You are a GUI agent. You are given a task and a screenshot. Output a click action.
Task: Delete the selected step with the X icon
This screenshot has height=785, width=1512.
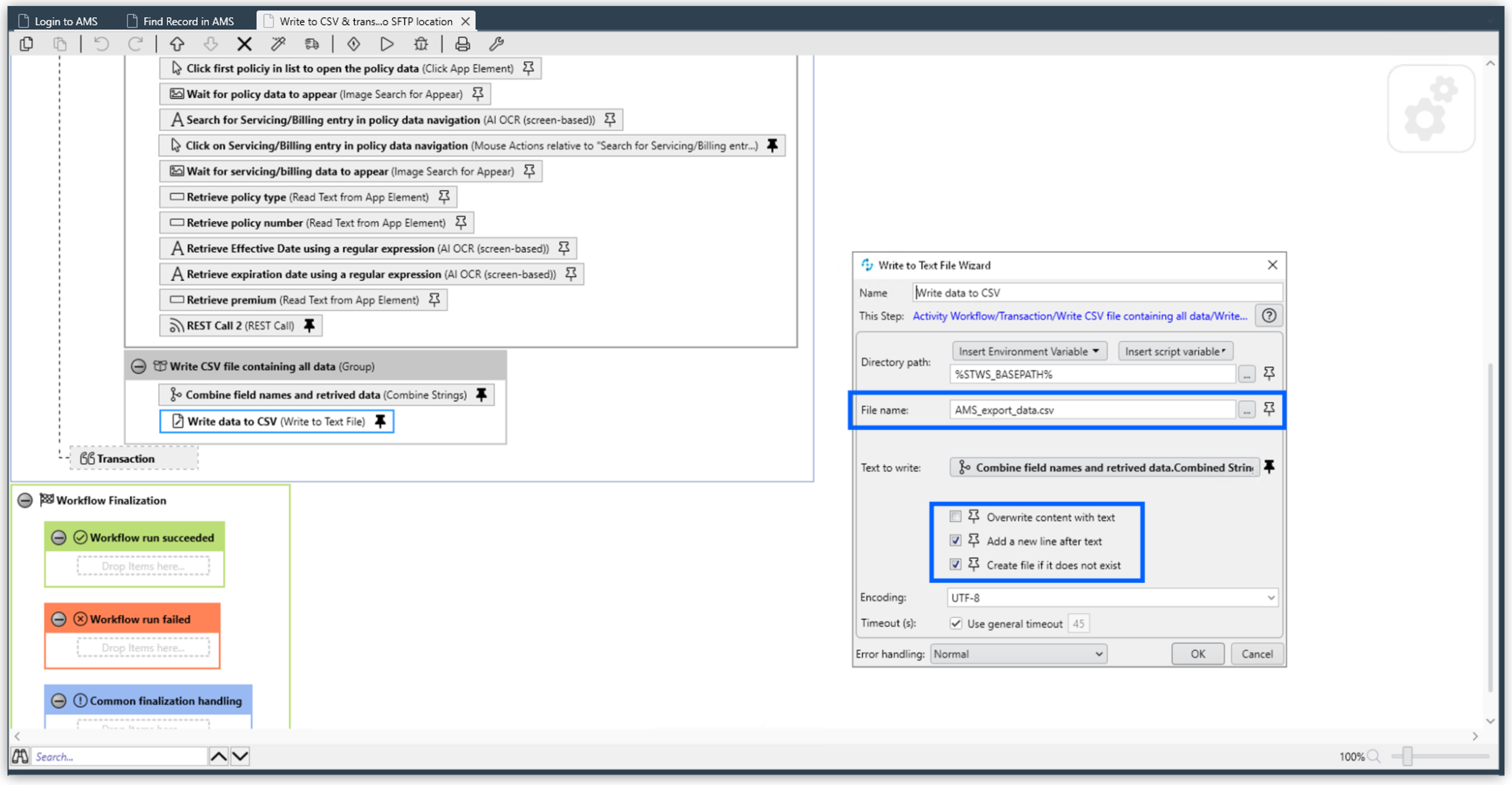click(244, 44)
